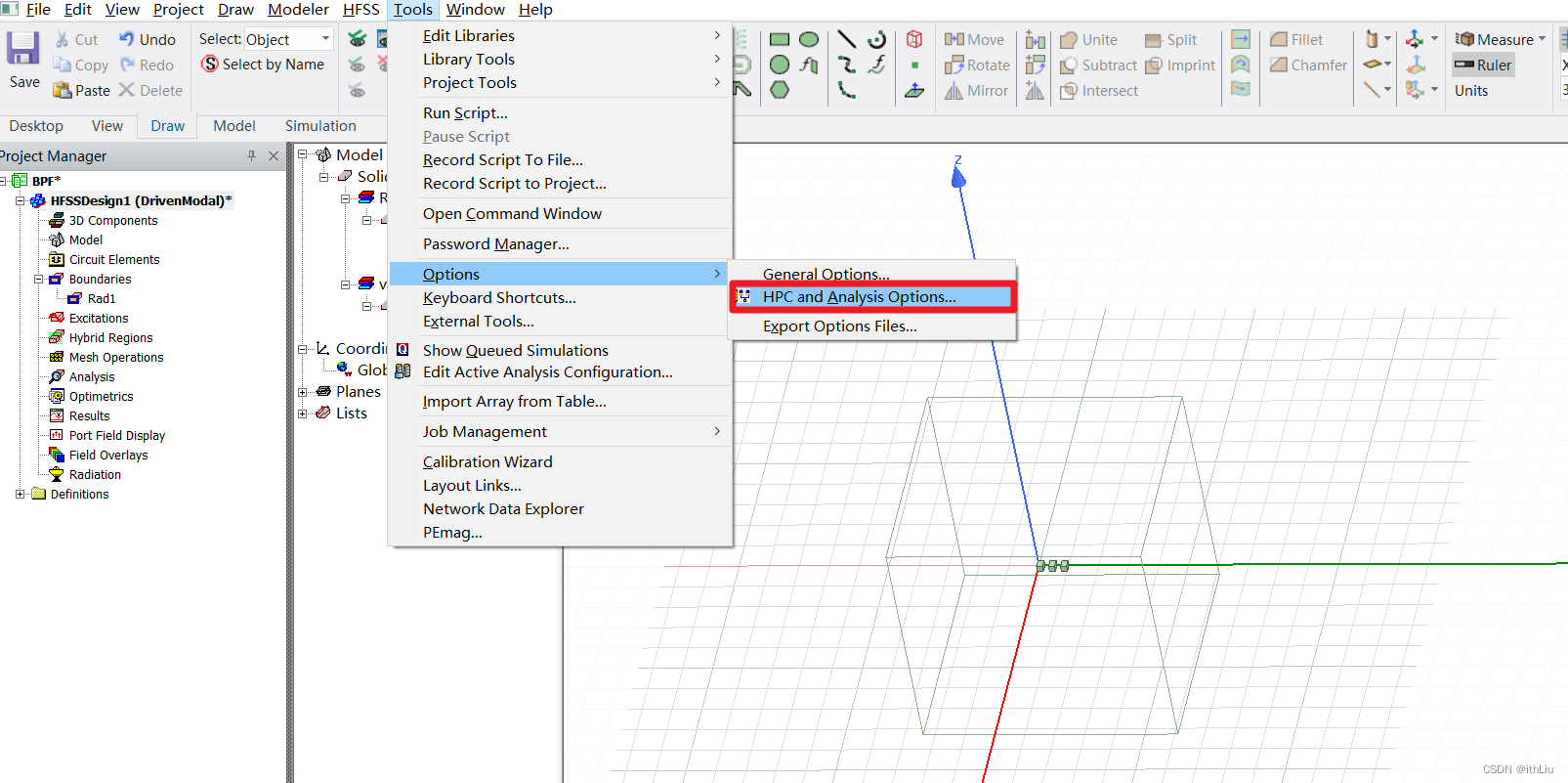Click the Move tool
This screenshot has height=783, width=1568.
click(x=974, y=40)
